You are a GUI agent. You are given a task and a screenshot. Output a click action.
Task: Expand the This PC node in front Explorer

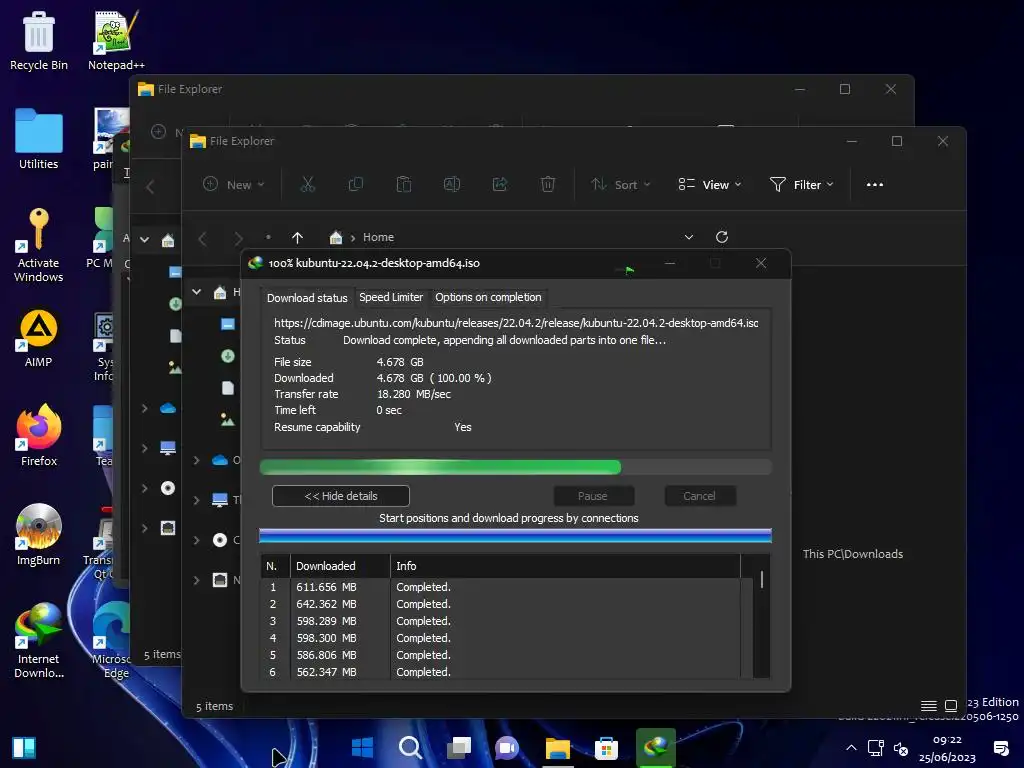[197, 500]
